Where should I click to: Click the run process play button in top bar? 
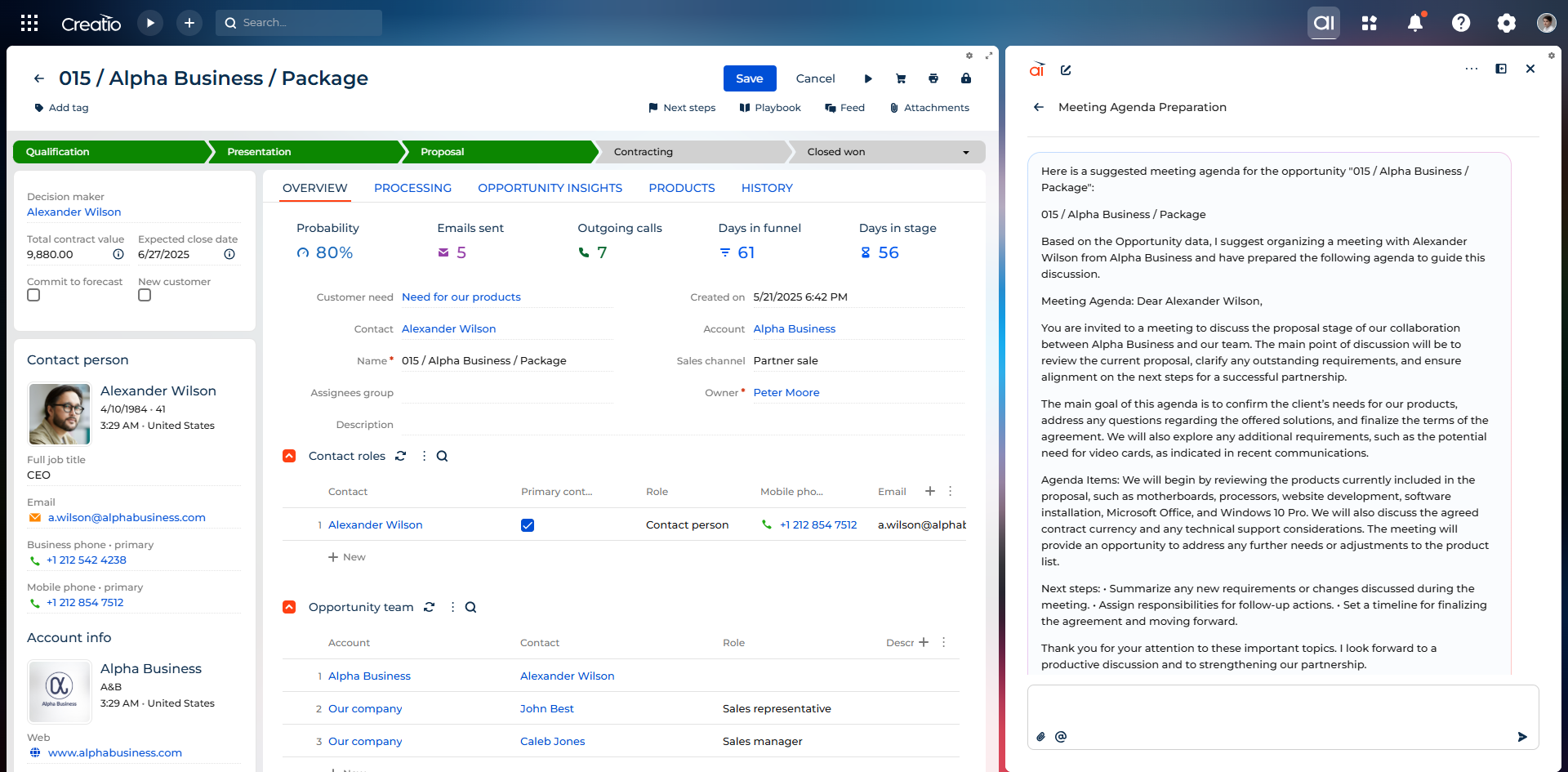tap(150, 23)
